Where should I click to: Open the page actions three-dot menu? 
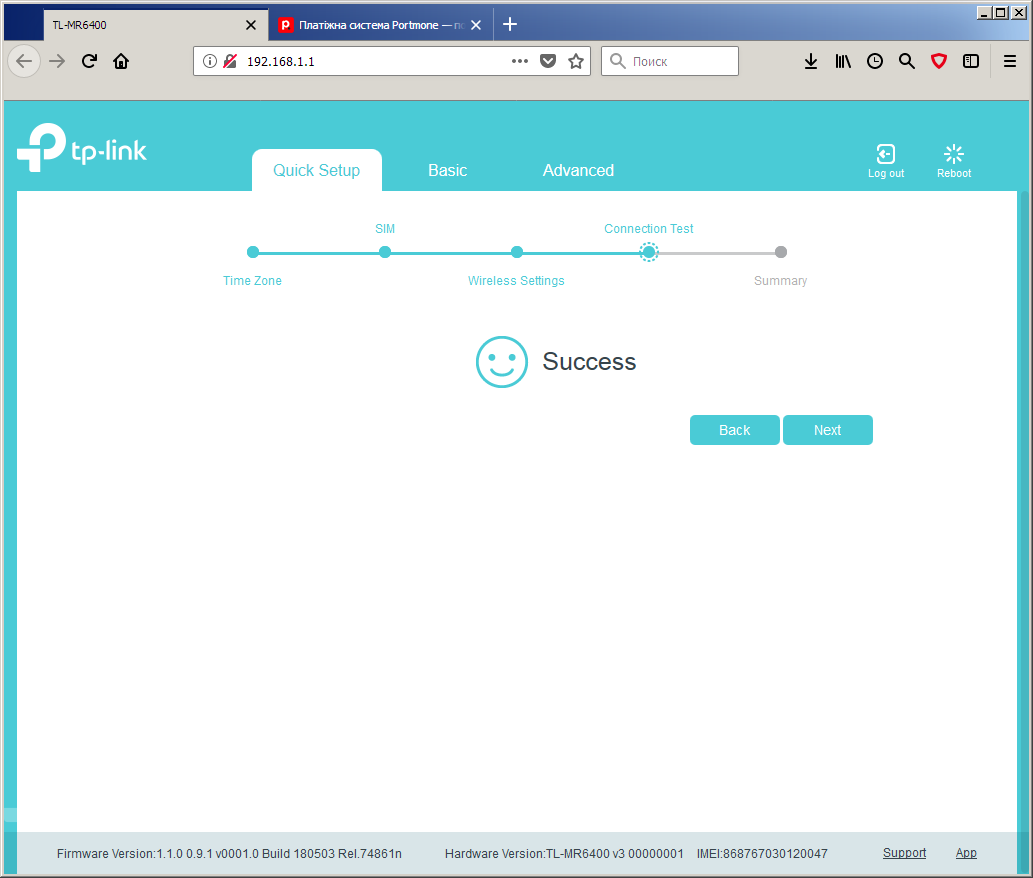(x=520, y=61)
